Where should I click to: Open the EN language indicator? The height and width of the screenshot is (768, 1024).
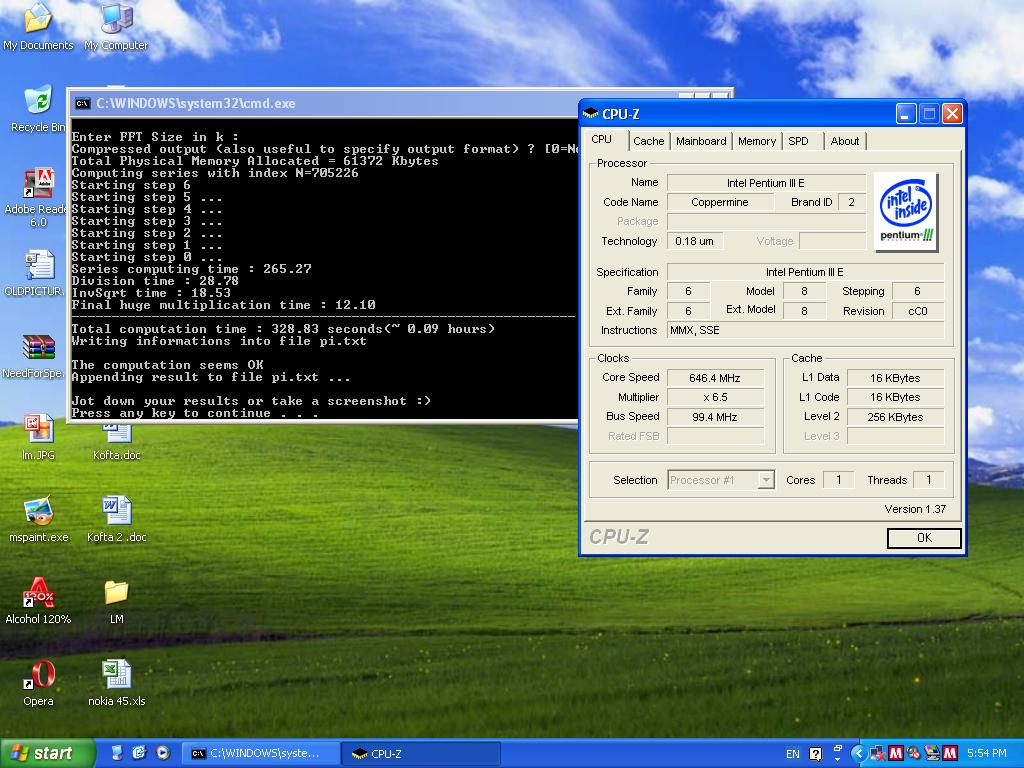pos(793,754)
